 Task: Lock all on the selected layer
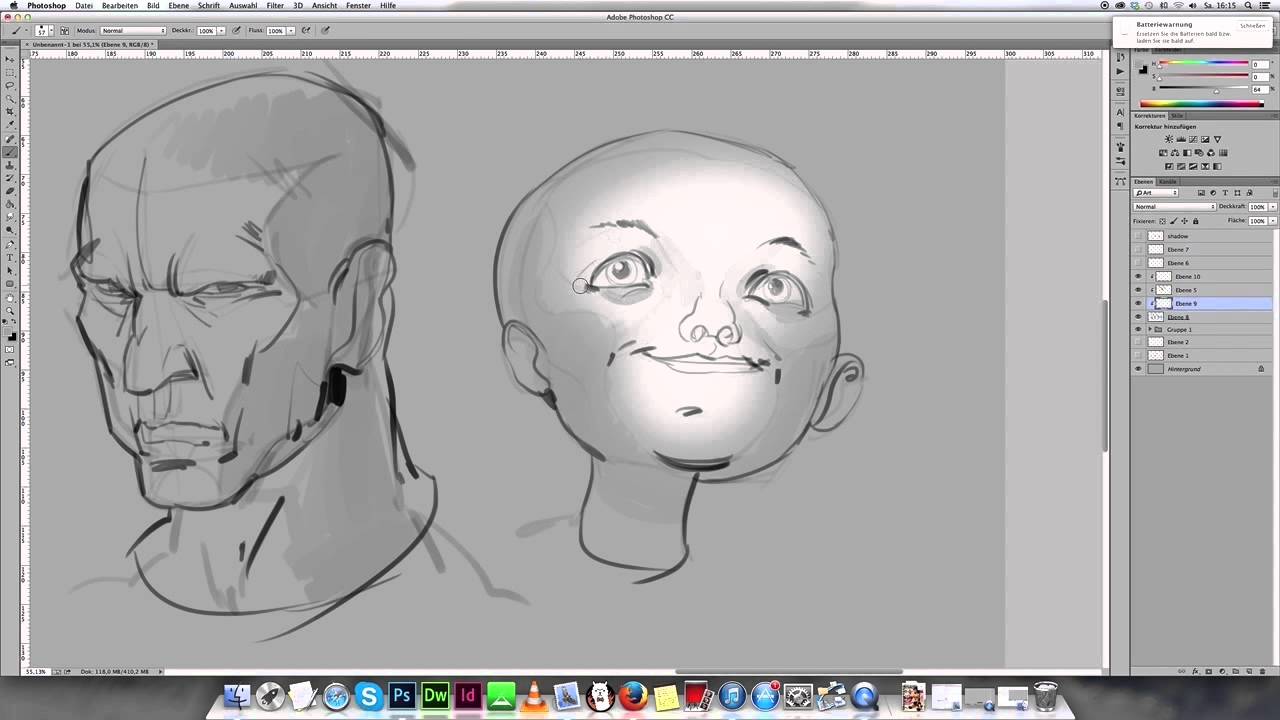(1195, 221)
